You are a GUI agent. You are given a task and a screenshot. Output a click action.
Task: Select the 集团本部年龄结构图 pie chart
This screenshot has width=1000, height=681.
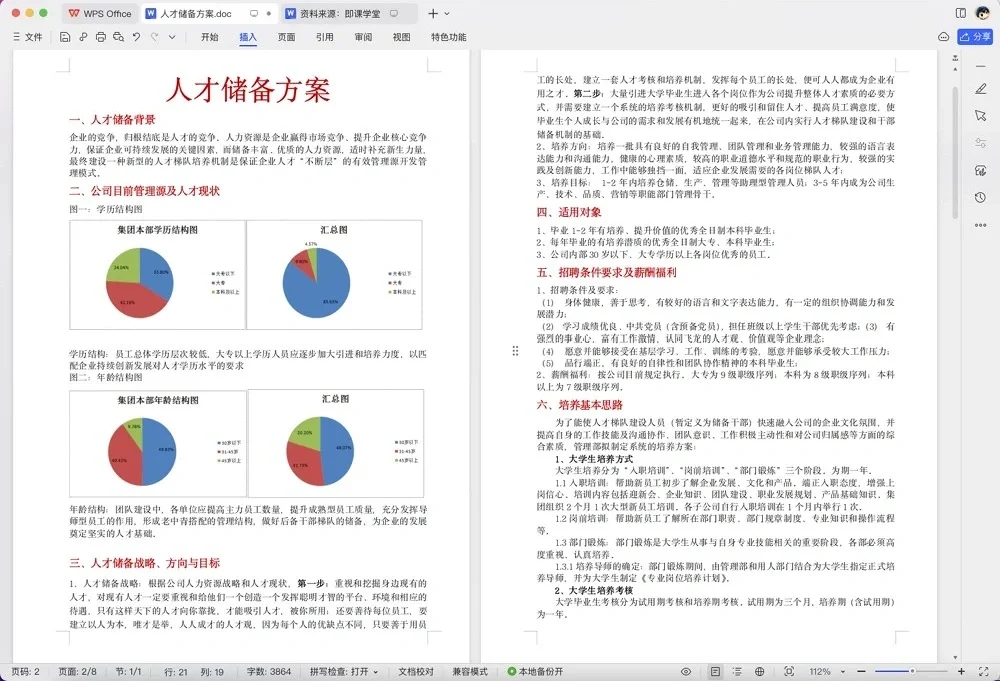(x=158, y=444)
